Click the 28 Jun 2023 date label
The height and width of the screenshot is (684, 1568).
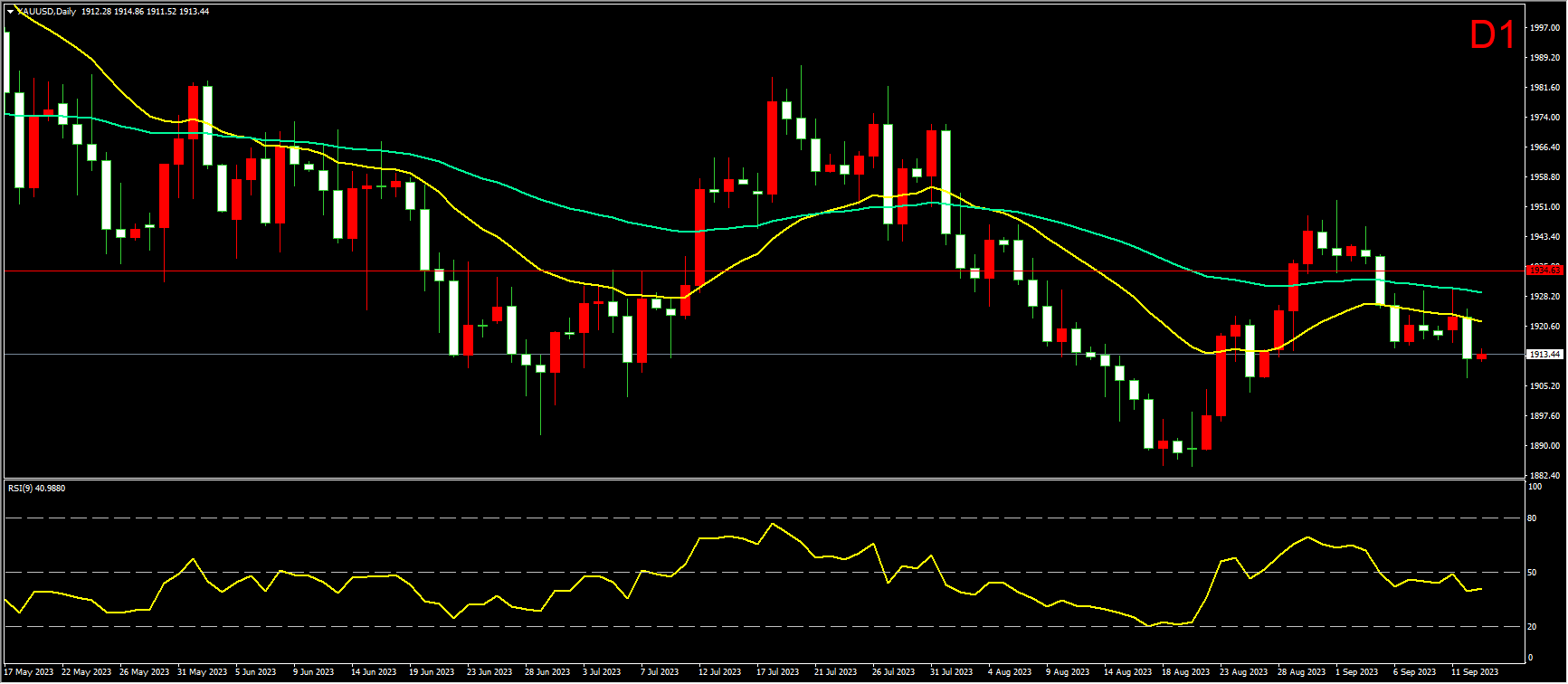pos(548,672)
